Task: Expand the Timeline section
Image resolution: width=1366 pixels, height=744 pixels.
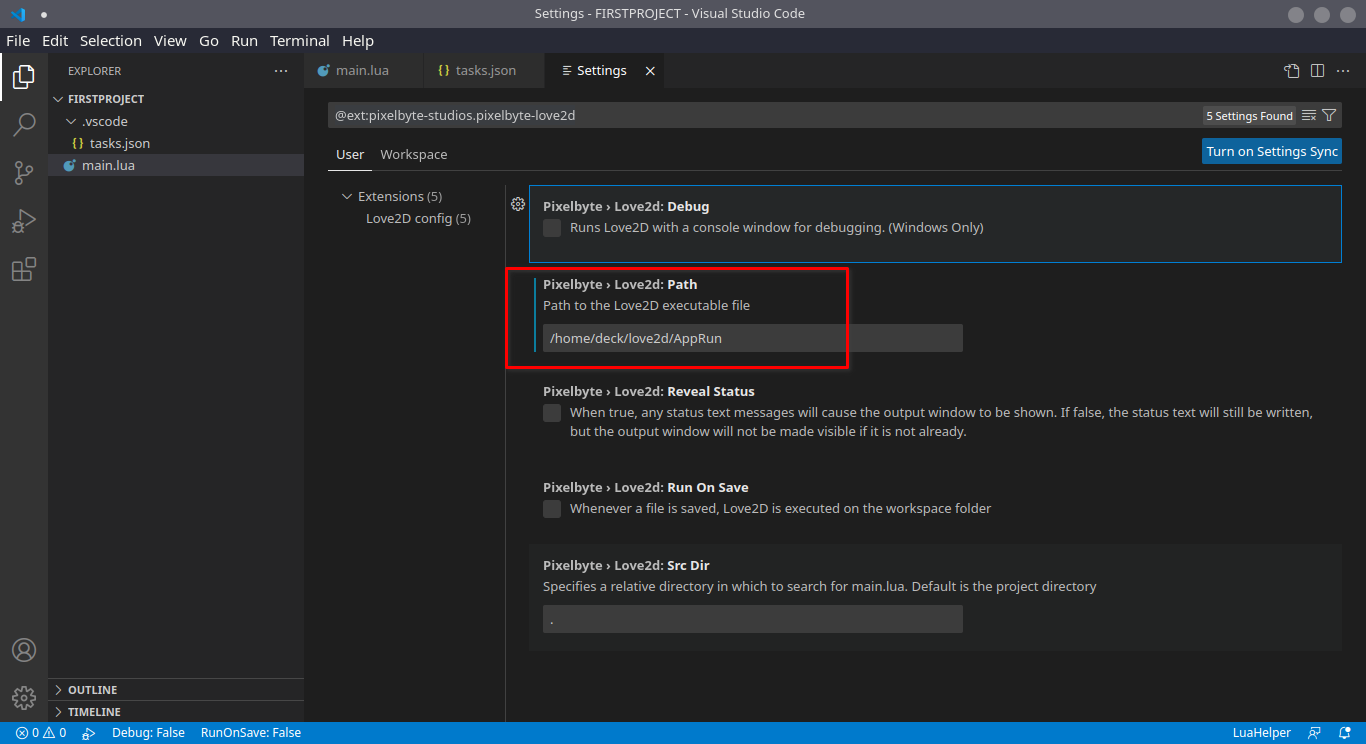Action: (x=176, y=712)
